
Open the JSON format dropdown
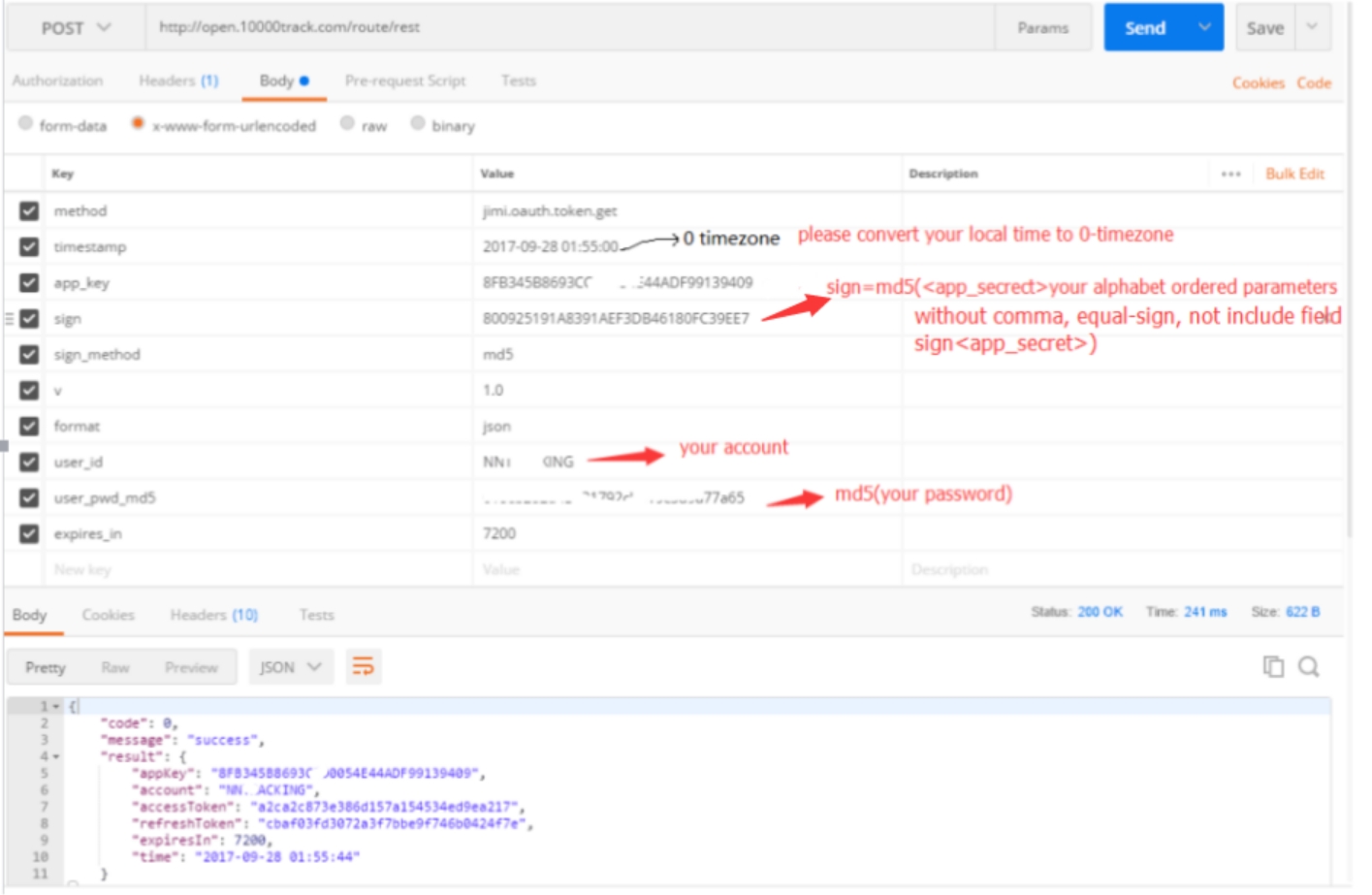tap(290, 667)
